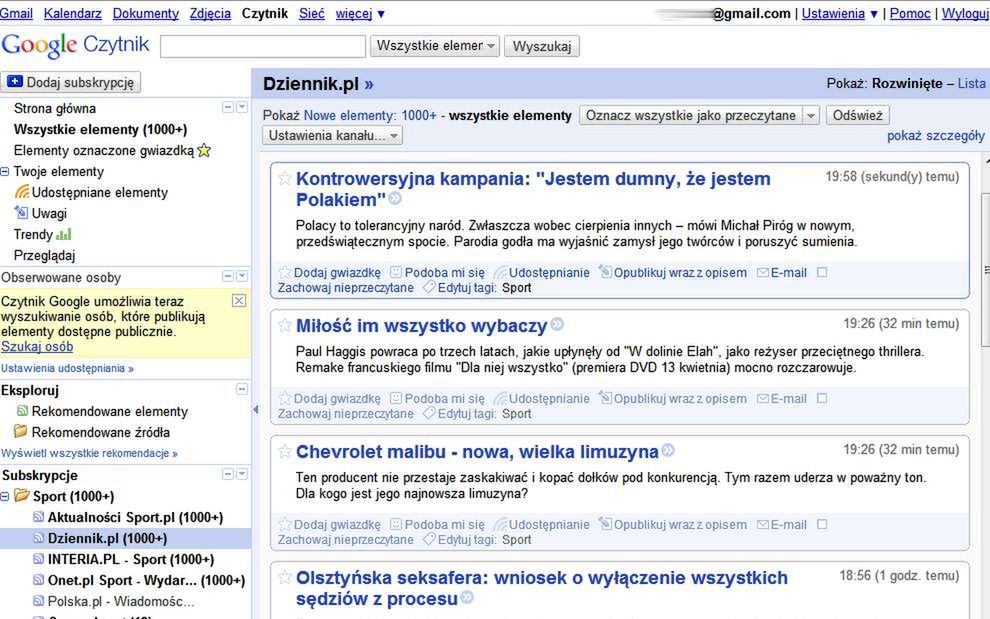This screenshot has width=990, height=619.
Task: Click Edytuj tagi under Chevrolet malibu
Action: [x=461, y=539]
